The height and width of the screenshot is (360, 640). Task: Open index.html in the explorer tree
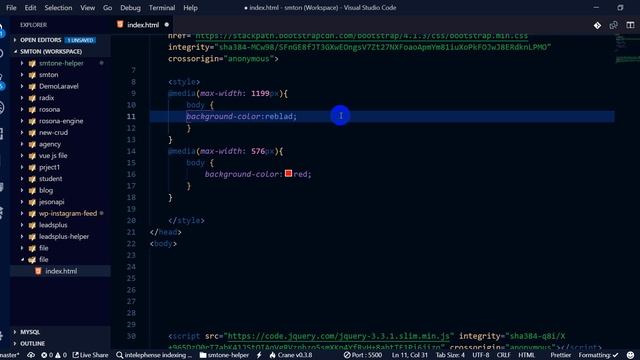(x=60, y=271)
